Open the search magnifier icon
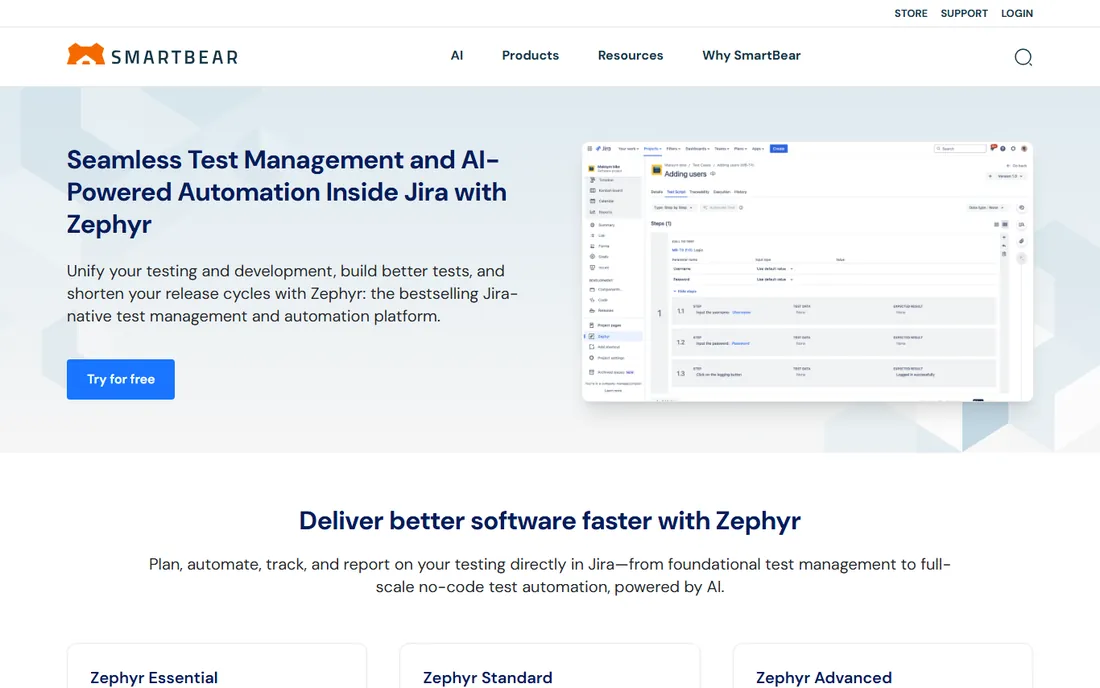 click(1023, 57)
